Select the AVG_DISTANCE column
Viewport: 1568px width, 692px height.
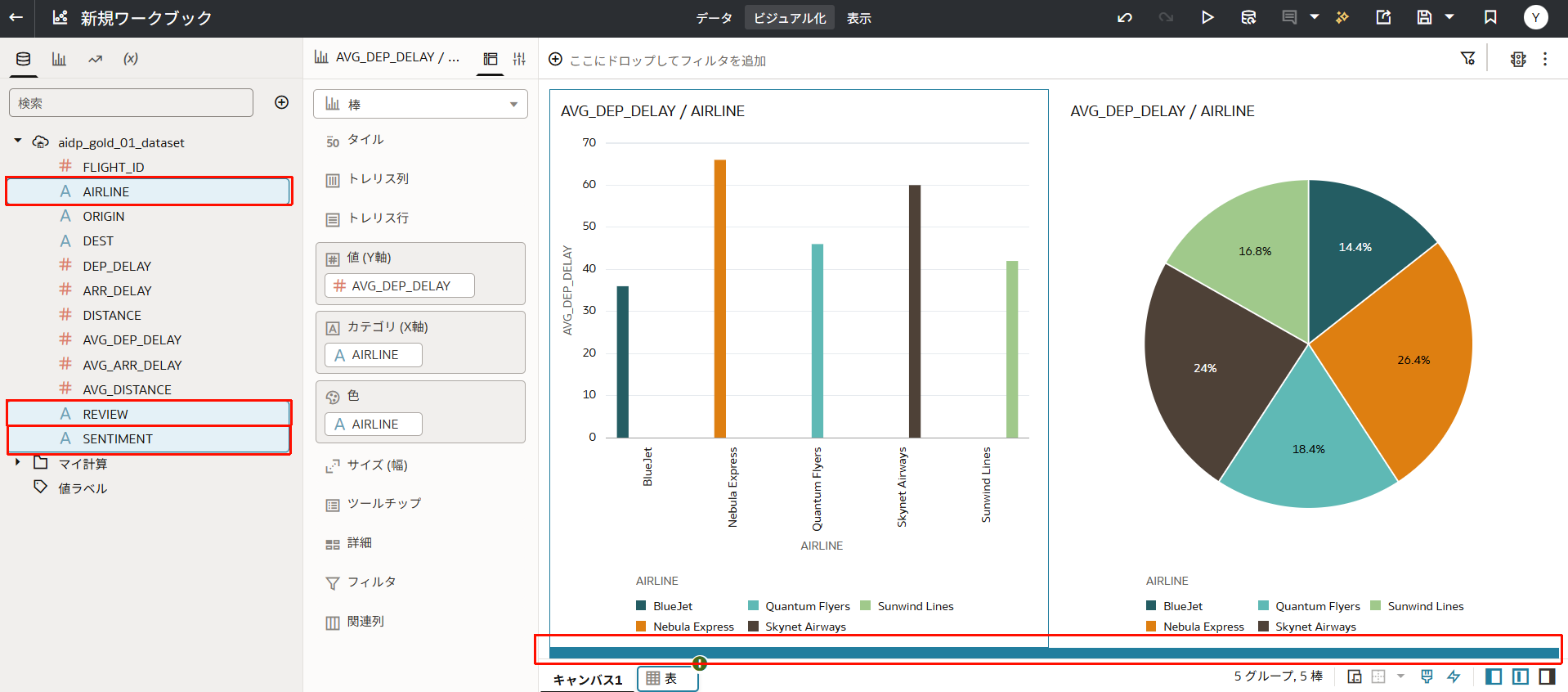click(127, 389)
